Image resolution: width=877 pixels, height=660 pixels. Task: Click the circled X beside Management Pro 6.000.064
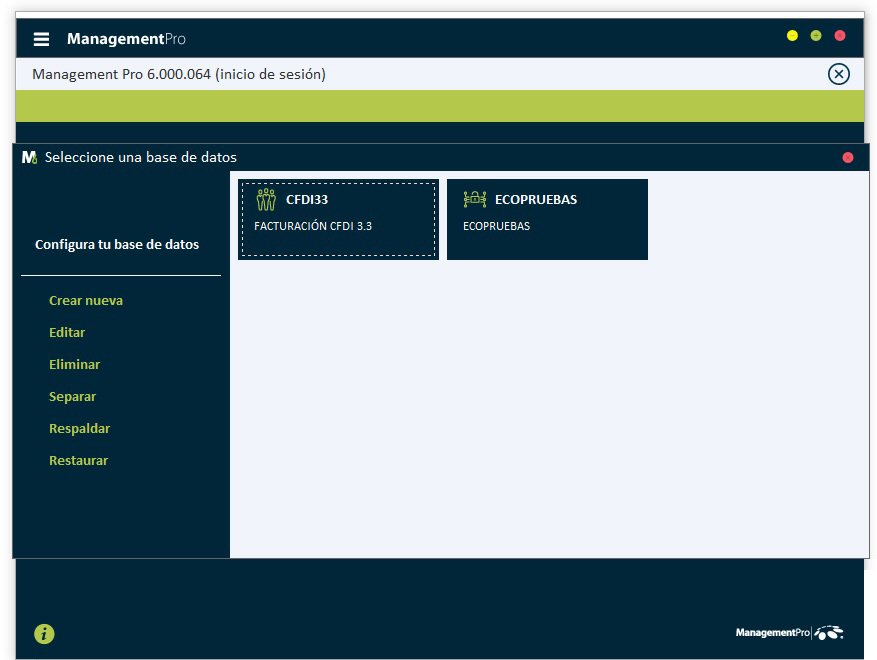click(838, 74)
